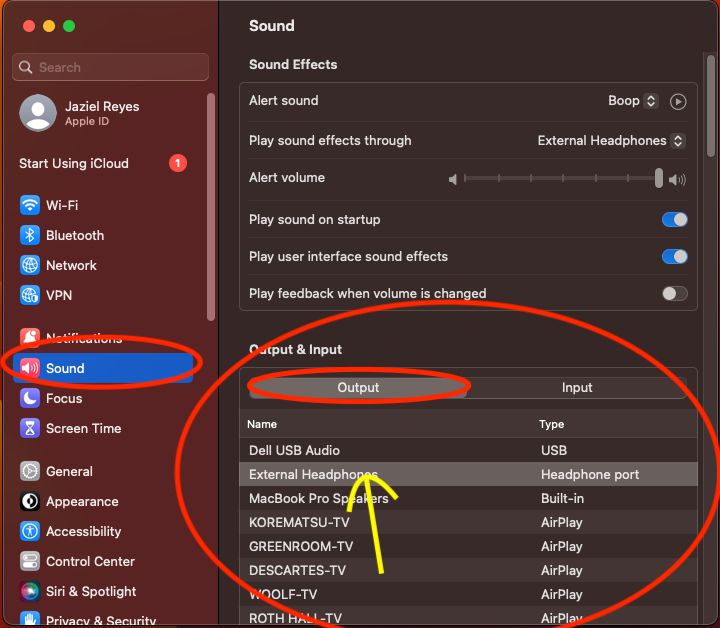720x628 pixels.
Task: Select KOREMATSU-TV AirPlay output
Action: coord(468,522)
